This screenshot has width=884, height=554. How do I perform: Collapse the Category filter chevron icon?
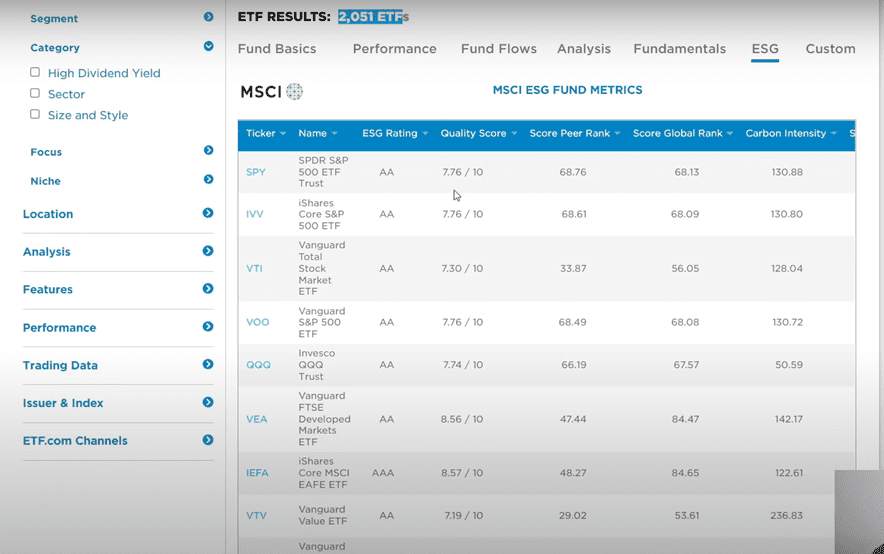click(208, 46)
